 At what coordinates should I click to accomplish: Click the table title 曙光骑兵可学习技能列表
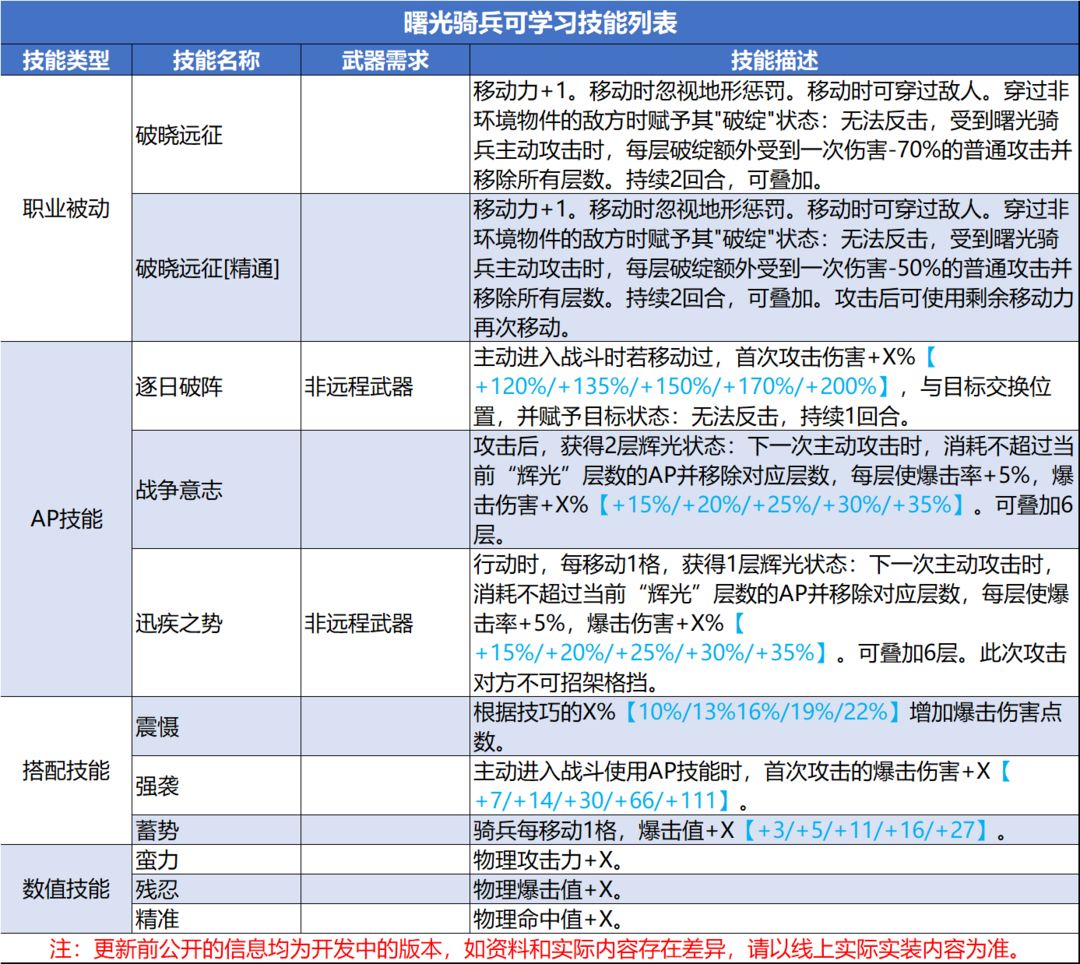point(540,23)
